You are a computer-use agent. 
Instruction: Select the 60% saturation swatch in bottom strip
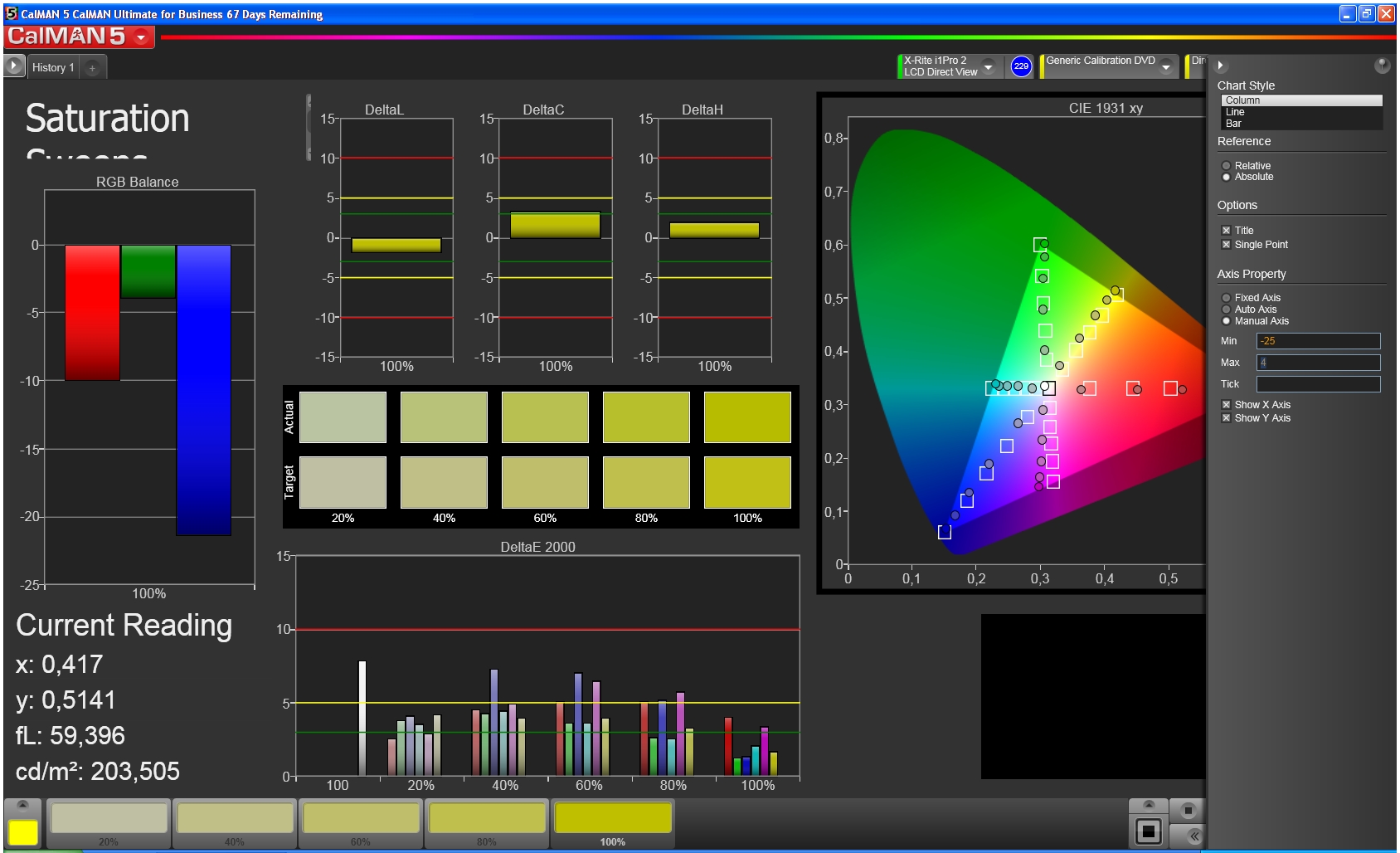[361, 823]
